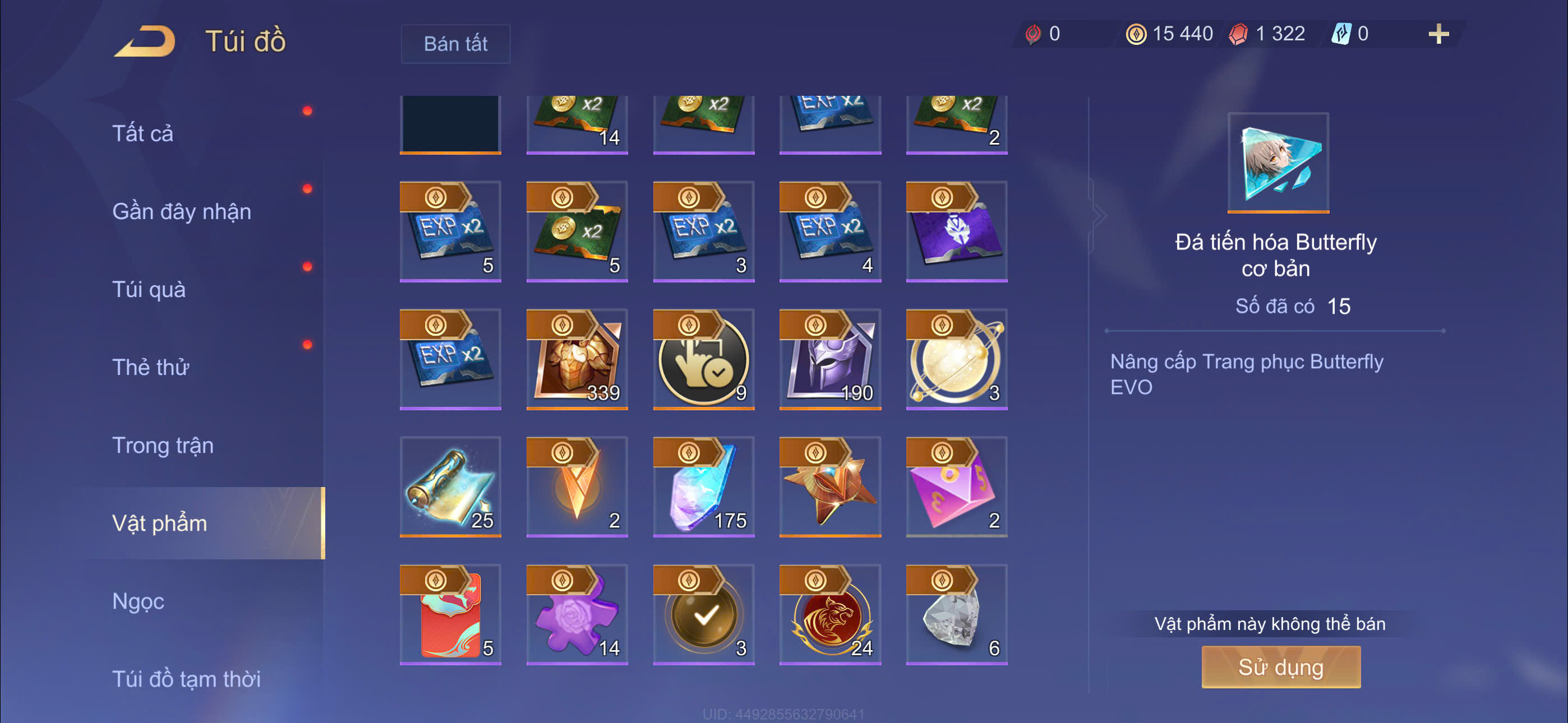Select the white diamond item with 6
Image resolution: width=1568 pixels, height=723 pixels.
click(x=957, y=614)
